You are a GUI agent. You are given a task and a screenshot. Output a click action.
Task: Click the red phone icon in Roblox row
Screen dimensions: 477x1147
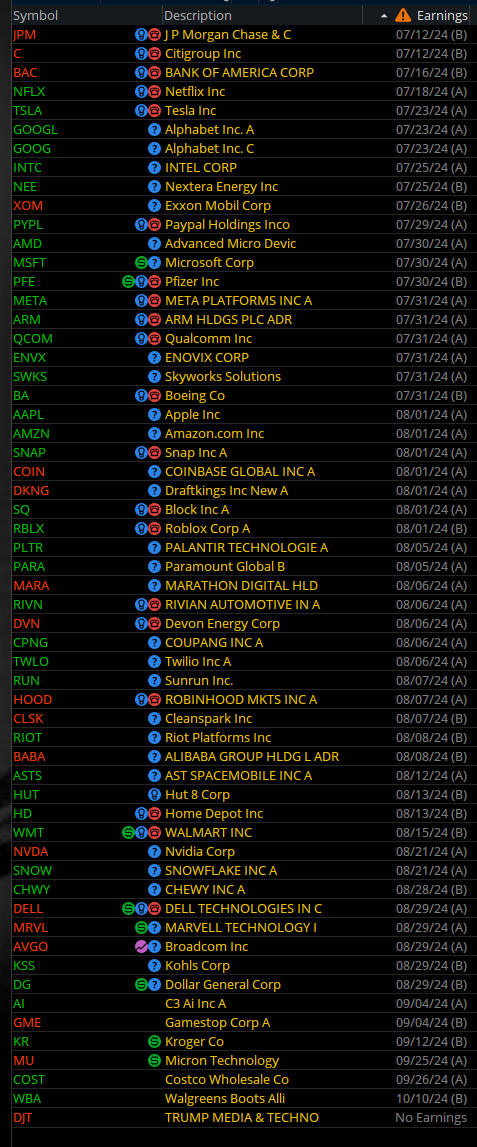pyautogui.click(x=154, y=529)
